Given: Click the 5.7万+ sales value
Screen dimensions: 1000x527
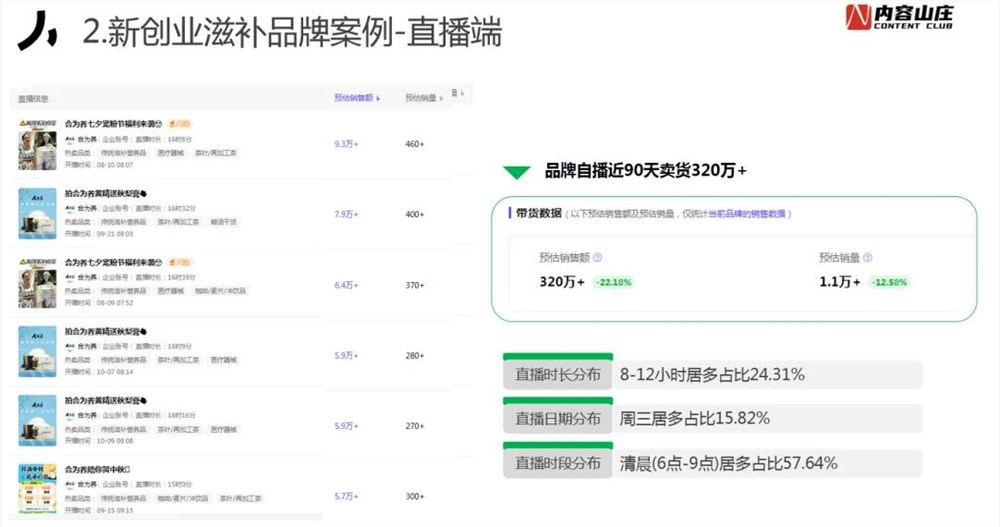Looking at the screenshot, I should tap(346, 496).
